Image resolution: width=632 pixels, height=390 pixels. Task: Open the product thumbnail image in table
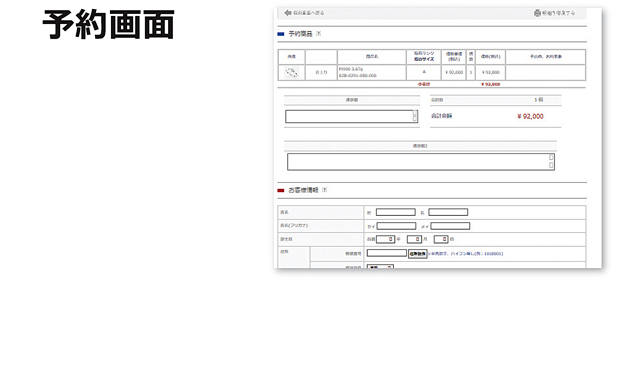pos(291,73)
